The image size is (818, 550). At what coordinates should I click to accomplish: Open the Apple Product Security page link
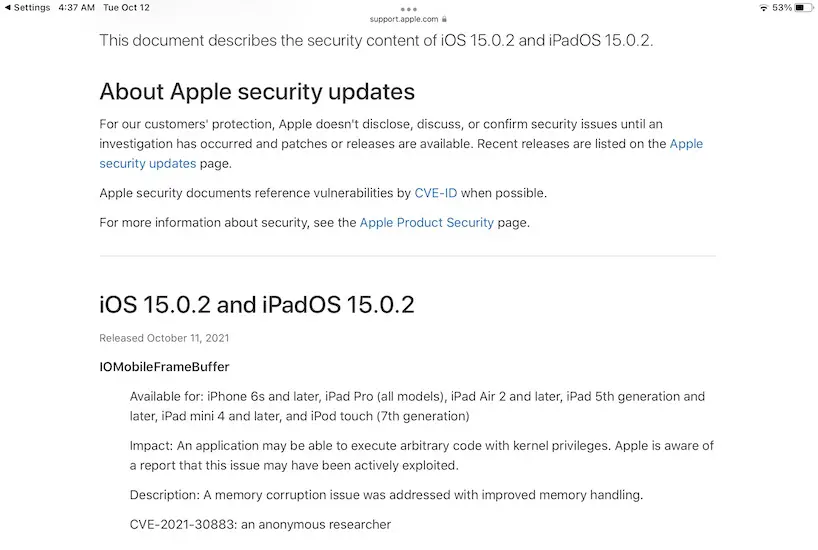(427, 222)
